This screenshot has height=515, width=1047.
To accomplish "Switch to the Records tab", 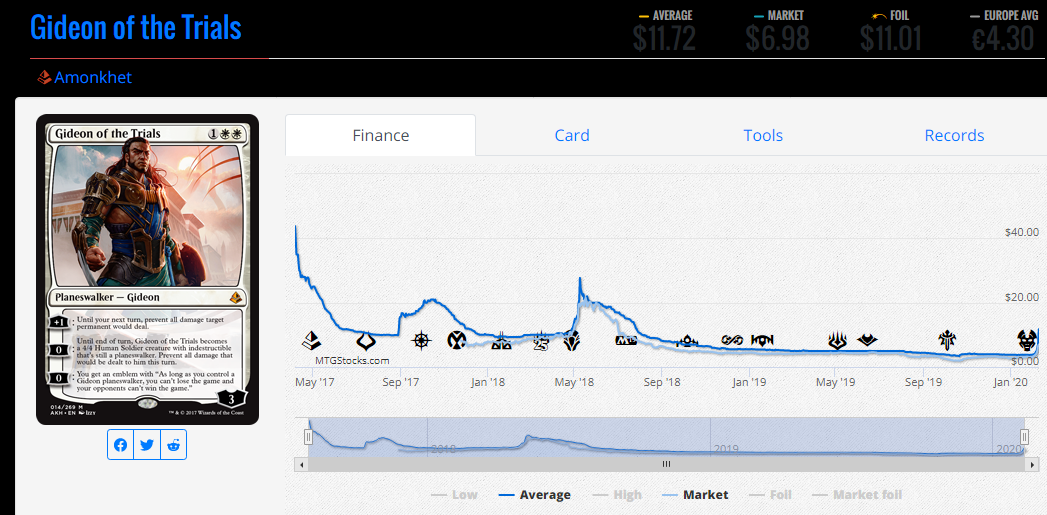I will point(954,136).
